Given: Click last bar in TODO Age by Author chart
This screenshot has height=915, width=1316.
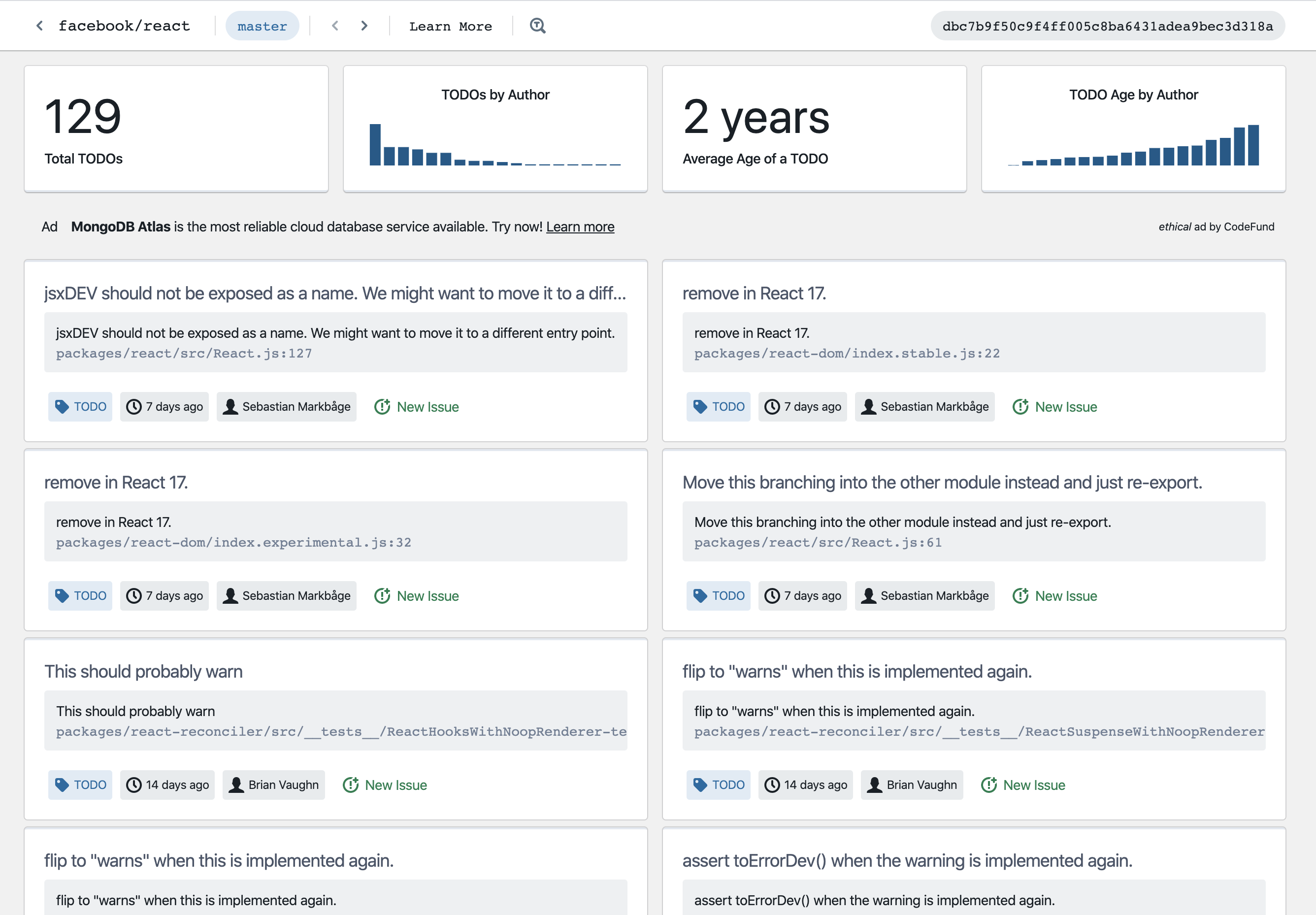Looking at the screenshot, I should 1253,145.
